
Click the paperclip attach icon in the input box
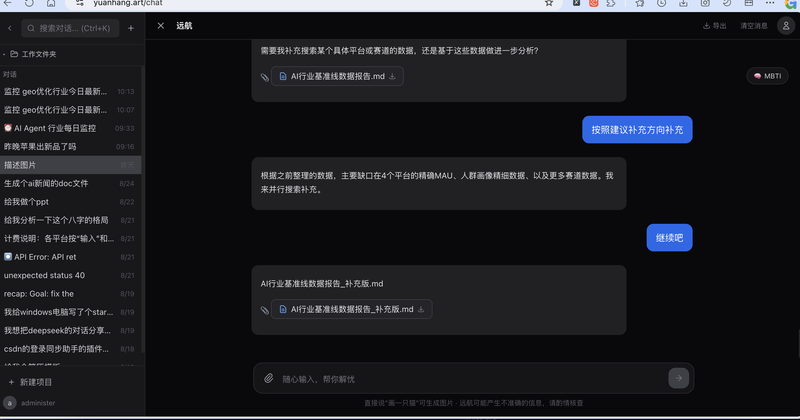[x=268, y=378]
